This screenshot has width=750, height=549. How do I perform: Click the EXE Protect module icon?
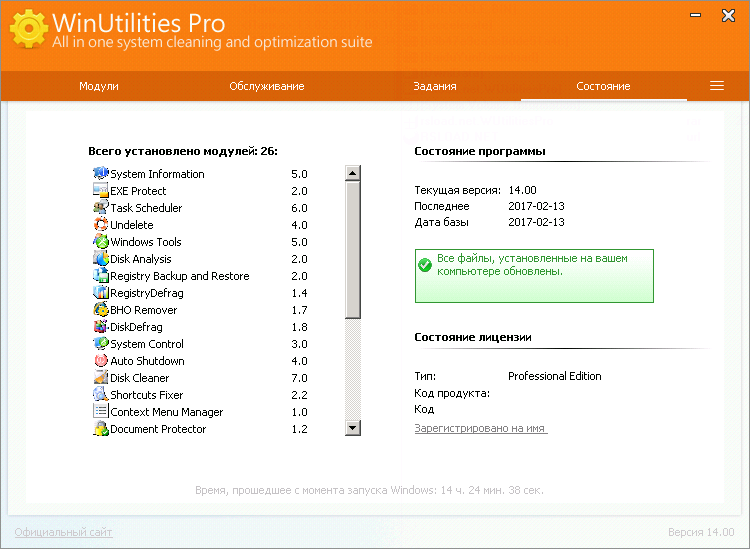[x=100, y=190]
